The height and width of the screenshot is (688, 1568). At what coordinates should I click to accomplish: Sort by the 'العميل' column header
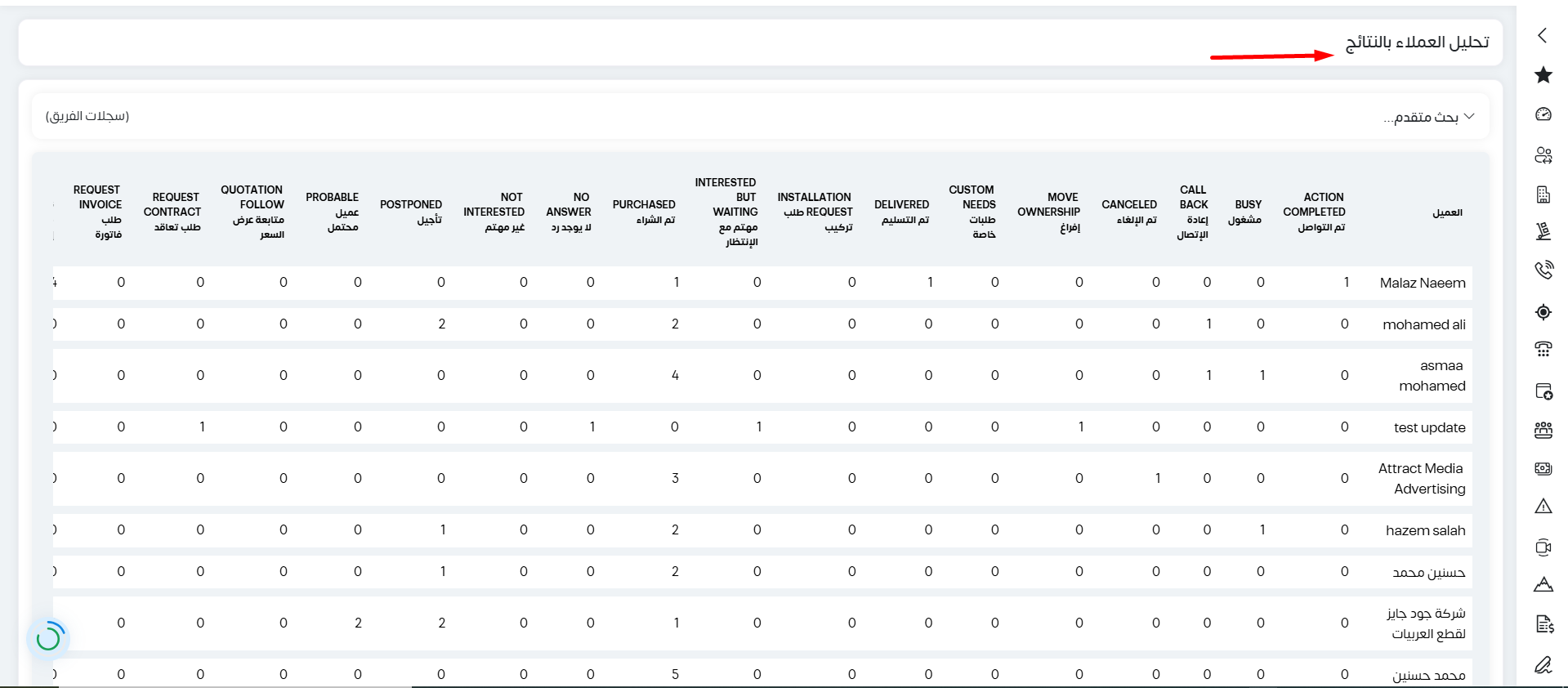(1447, 212)
